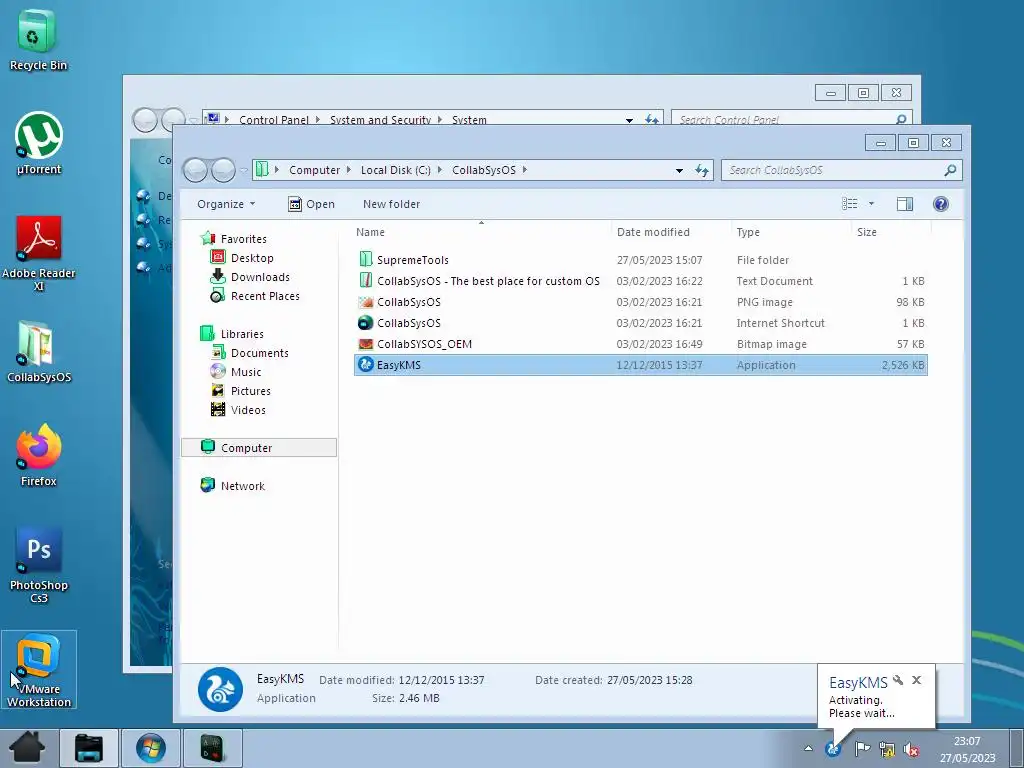Viewport: 1024px width, 768px height.
Task: Refresh the CollabSysOS folder view
Action: point(702,170)
